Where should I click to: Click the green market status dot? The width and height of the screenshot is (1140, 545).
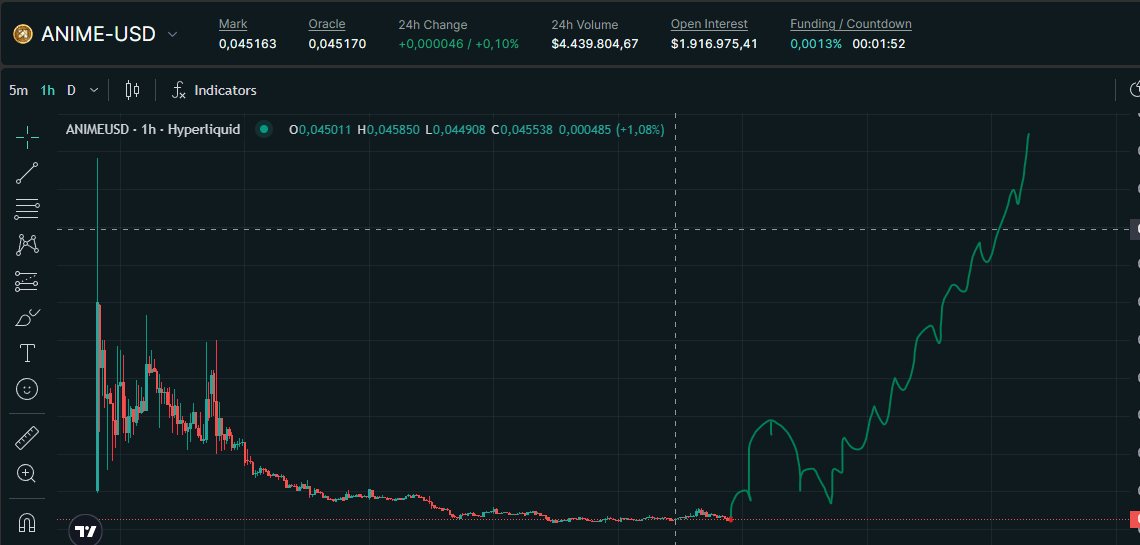[264, 130]
